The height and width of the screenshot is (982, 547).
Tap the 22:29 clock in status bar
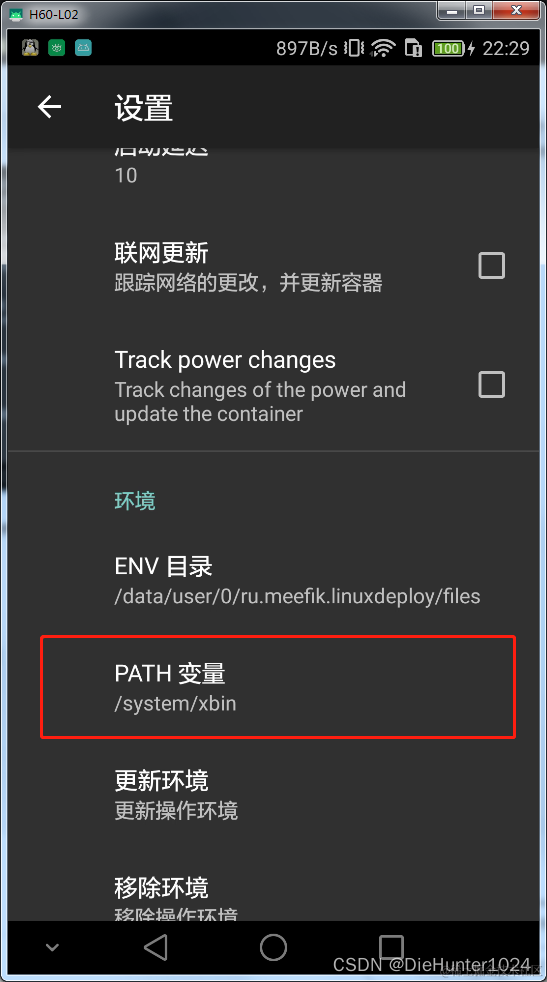coord(506,48)
